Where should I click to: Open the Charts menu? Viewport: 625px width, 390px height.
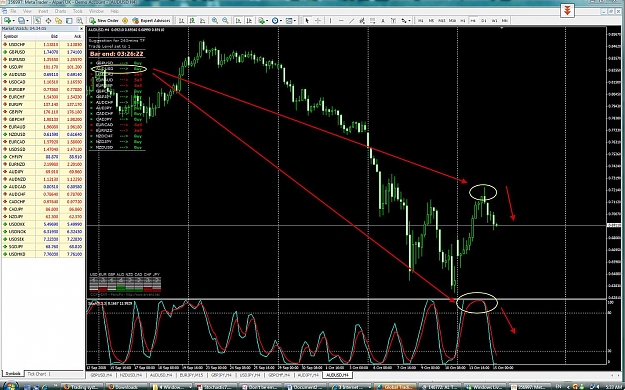click(60, 11)
